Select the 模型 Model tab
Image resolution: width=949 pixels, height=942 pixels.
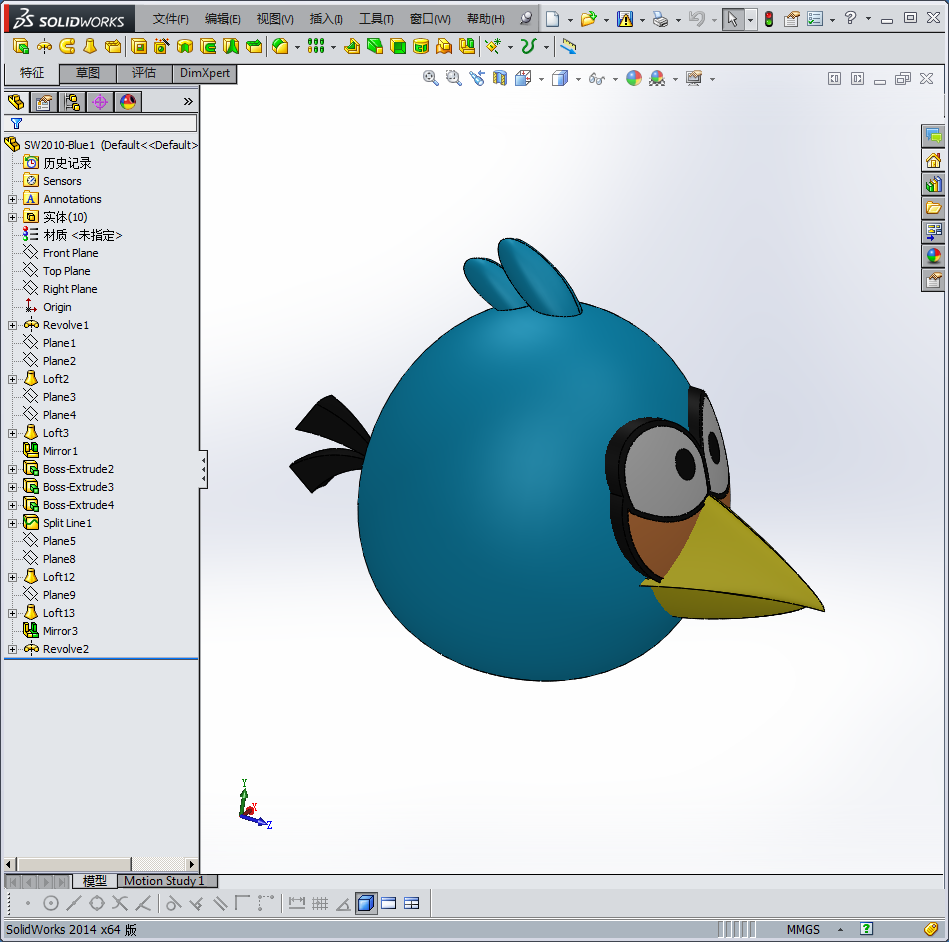[94, 881]
